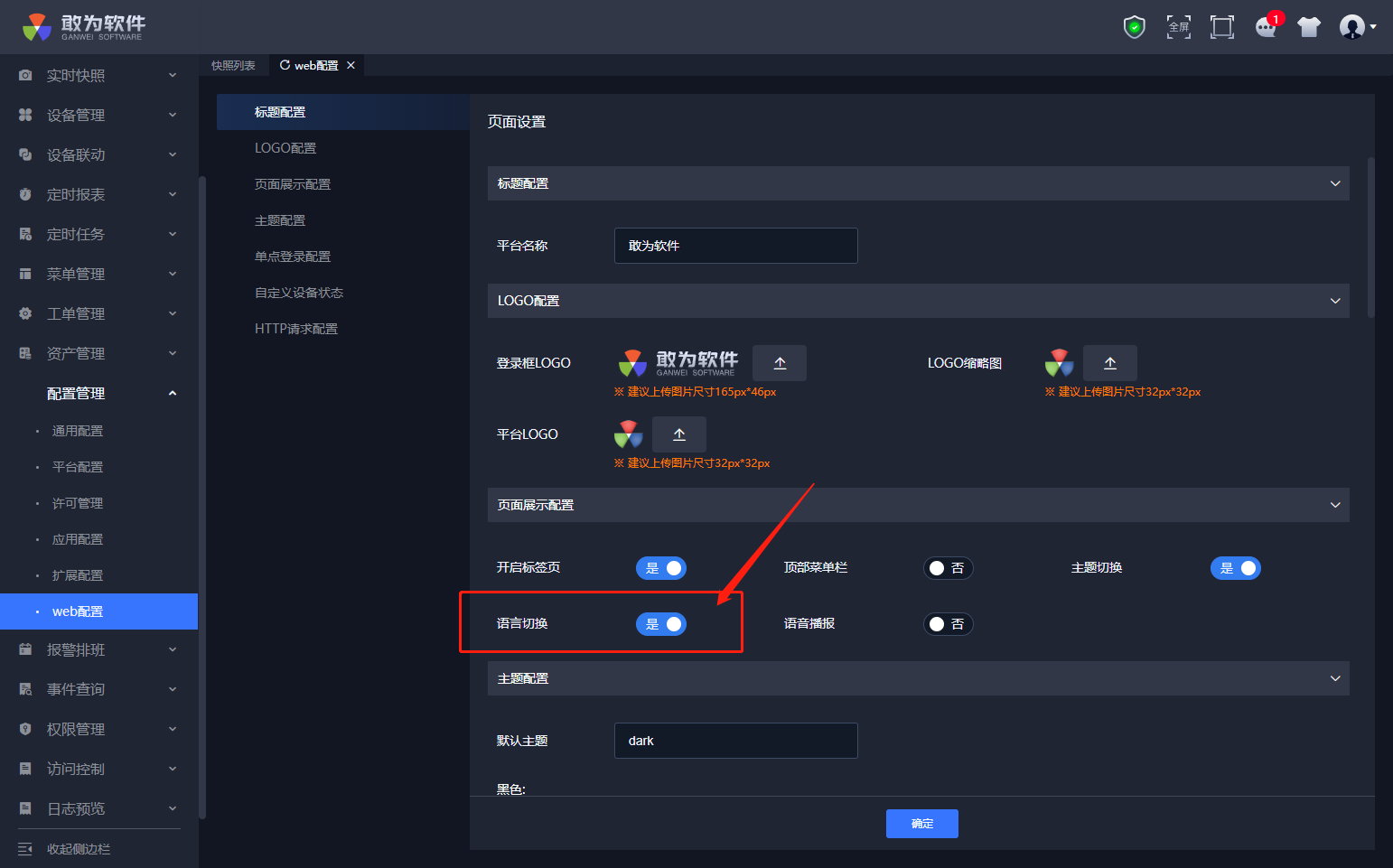
Task: Upload a new 登录框LOGO image
Action: [780, 363]
